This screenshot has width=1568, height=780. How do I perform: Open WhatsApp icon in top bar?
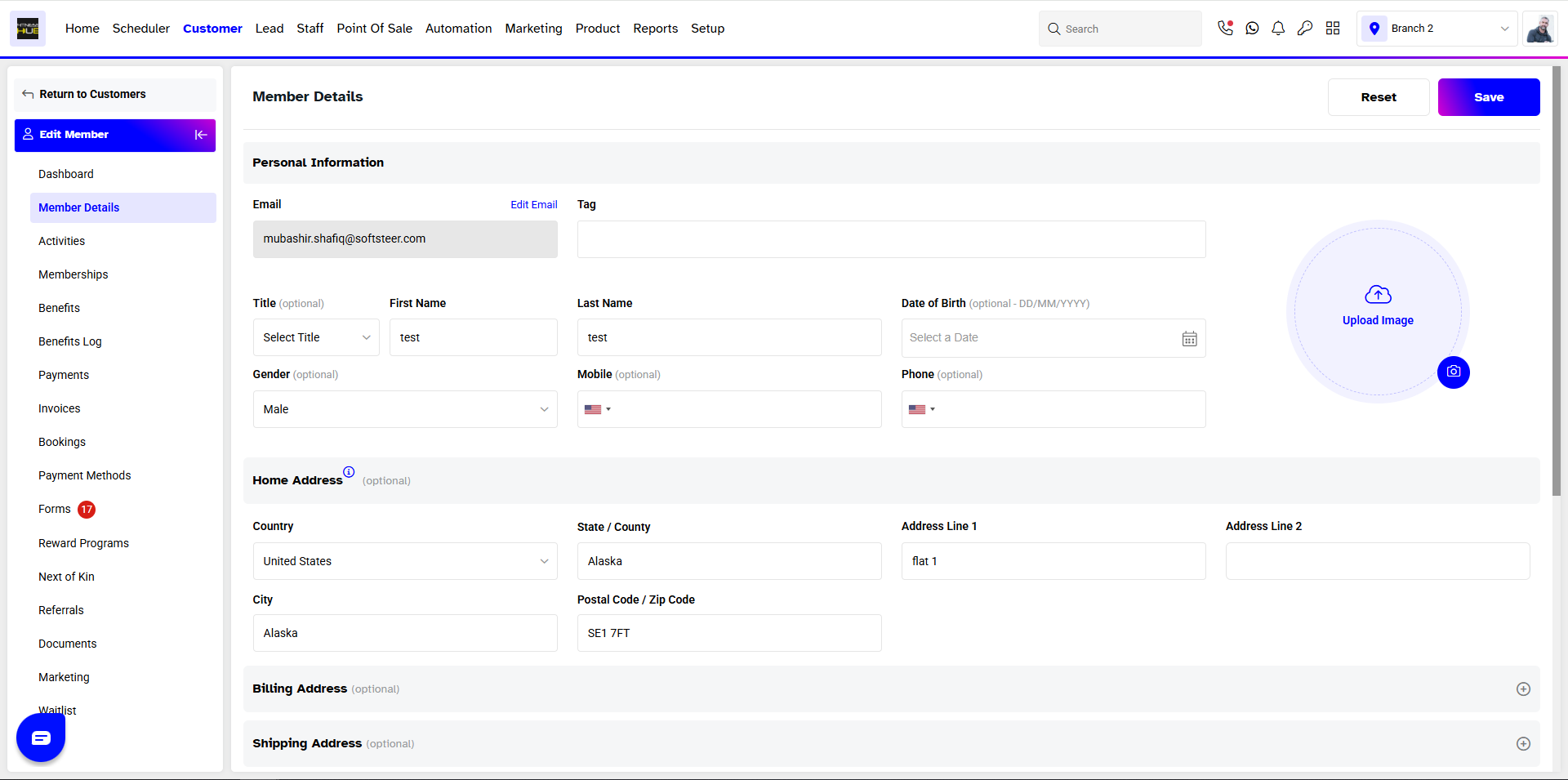point(1252,29)
